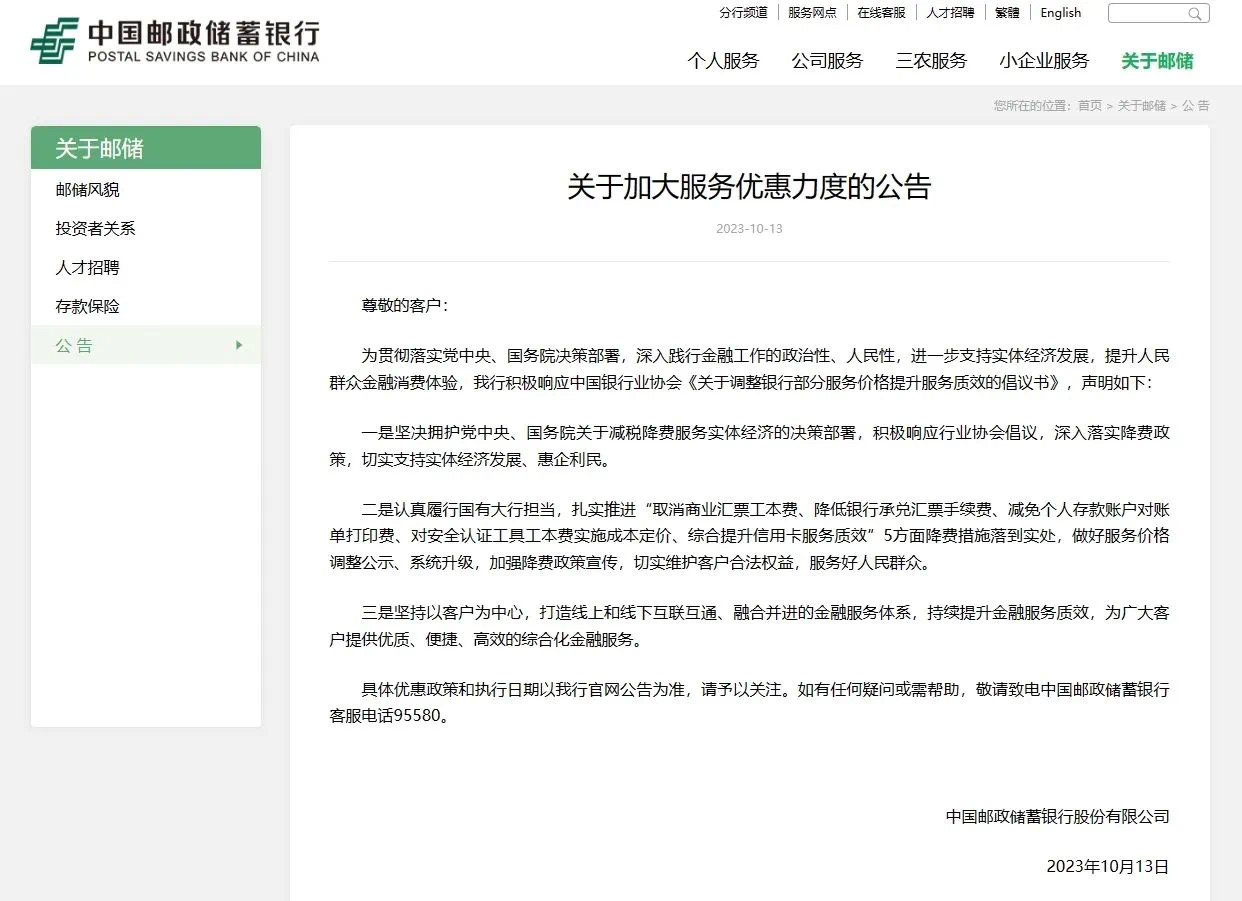Switch to 繁體 traditional Chinese
The width and height of the screenshot is (1242, 901).
point(1007,13)
